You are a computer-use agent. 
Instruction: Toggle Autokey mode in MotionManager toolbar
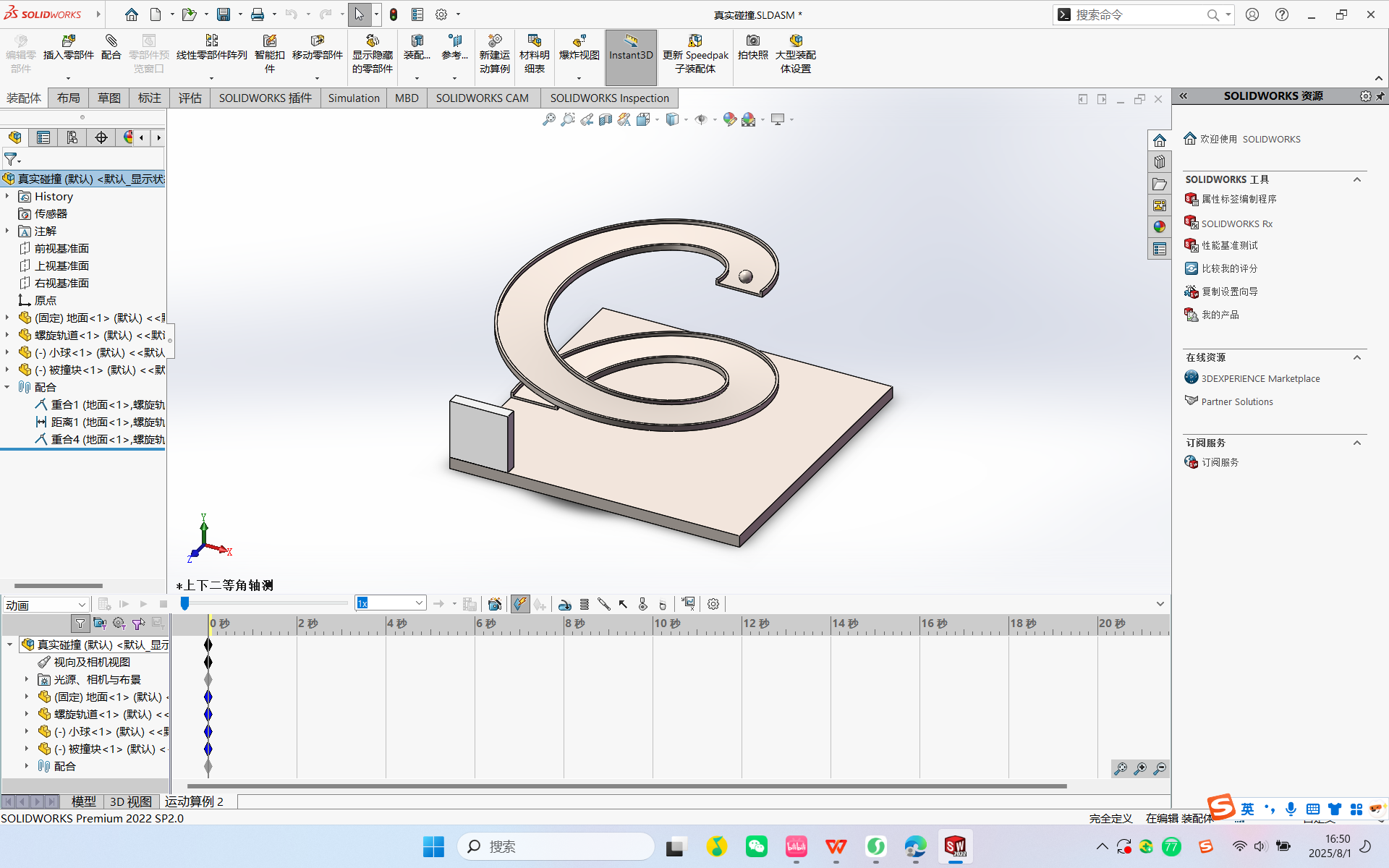coord(540,603)
